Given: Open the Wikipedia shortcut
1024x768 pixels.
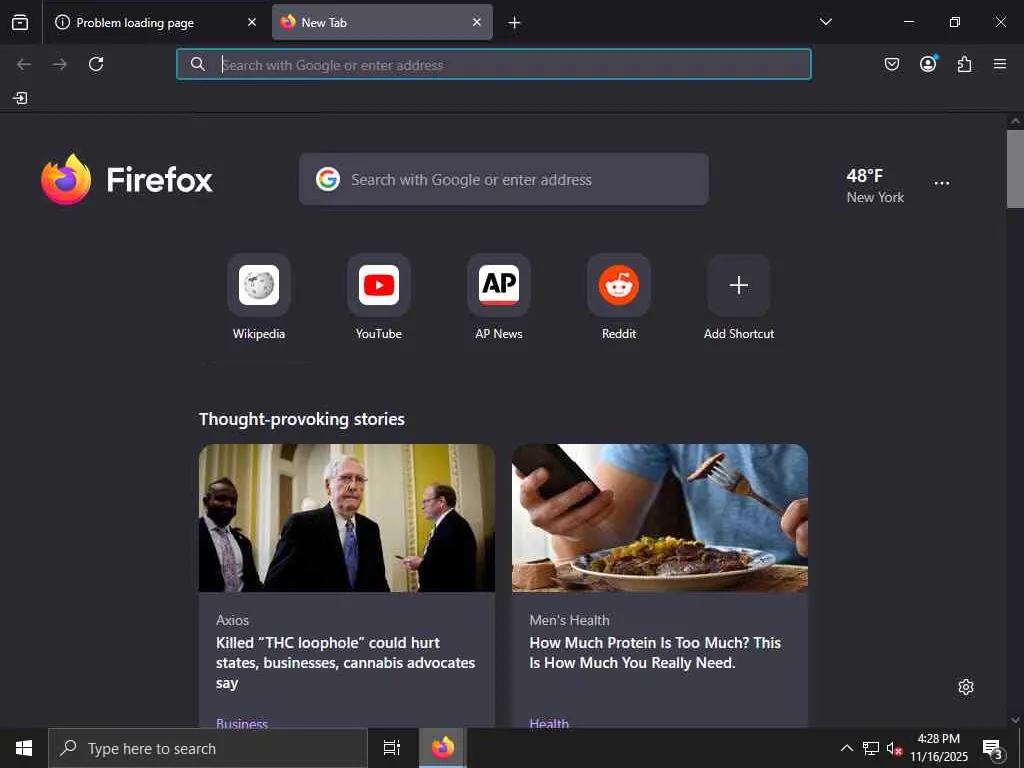Looking at the screenshot, I should pos(259,297).
